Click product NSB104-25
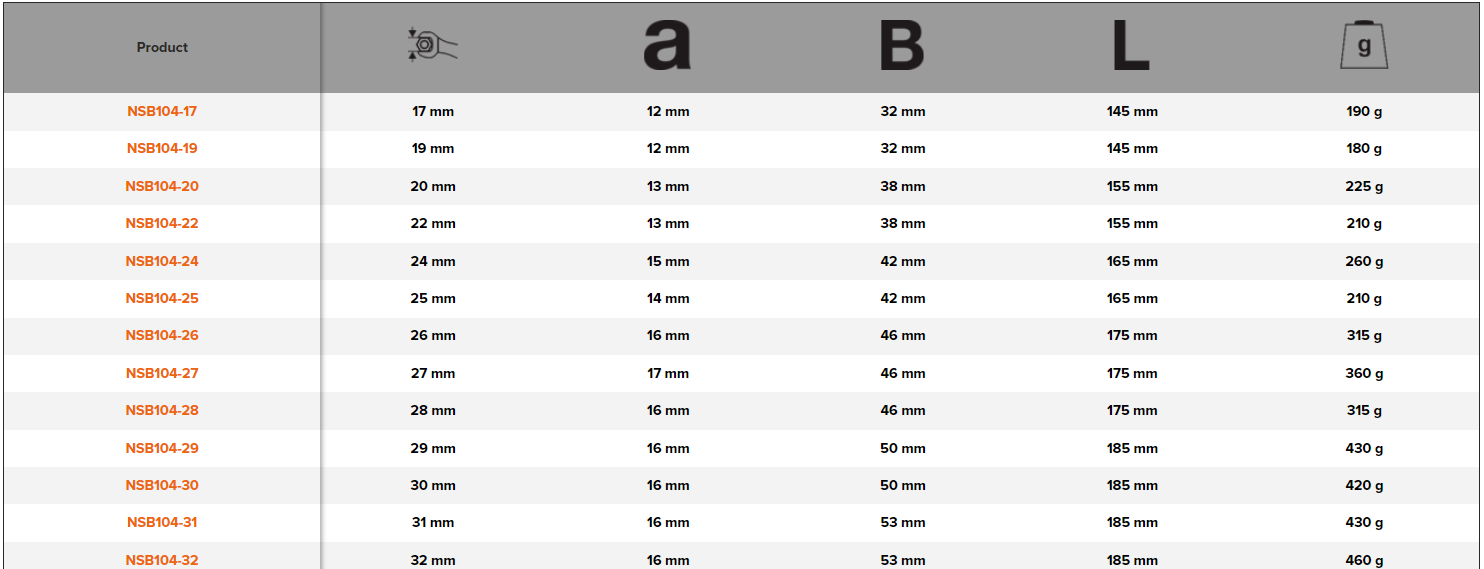 (x=162, y=298)
